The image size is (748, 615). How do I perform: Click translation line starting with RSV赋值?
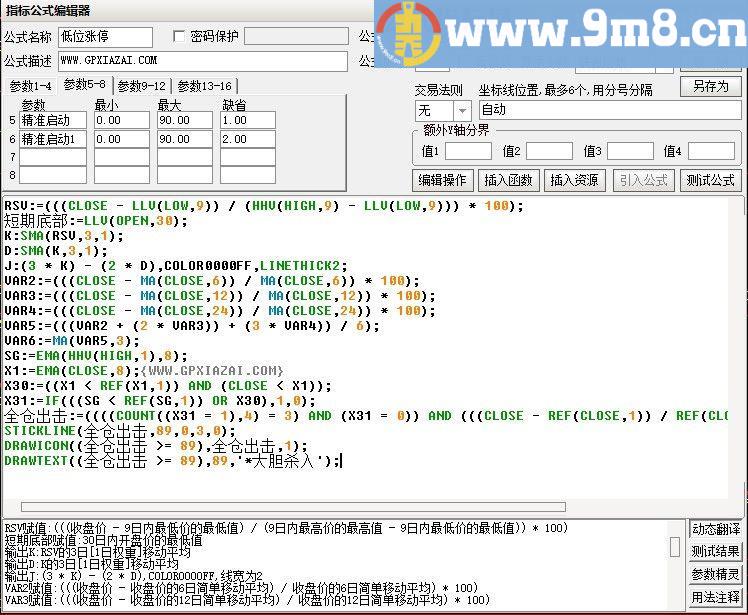286,528
